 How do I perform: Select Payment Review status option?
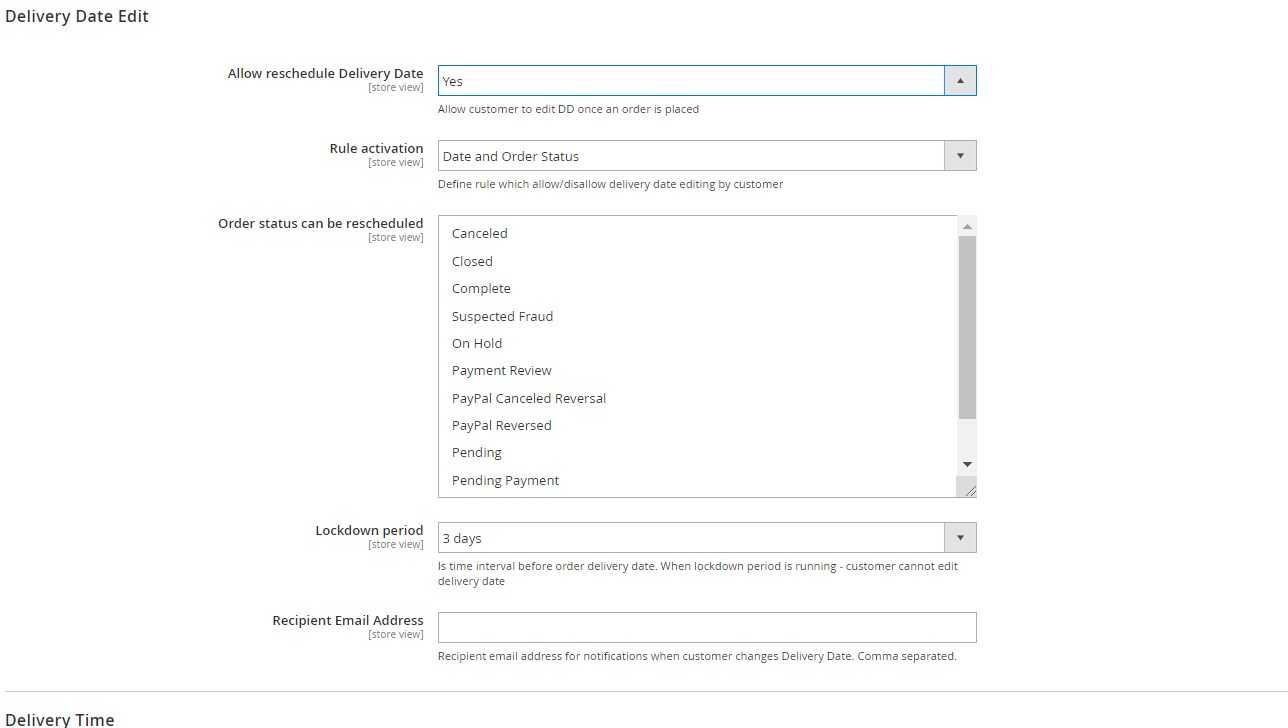pyautogui.click(x=502, y=370)
